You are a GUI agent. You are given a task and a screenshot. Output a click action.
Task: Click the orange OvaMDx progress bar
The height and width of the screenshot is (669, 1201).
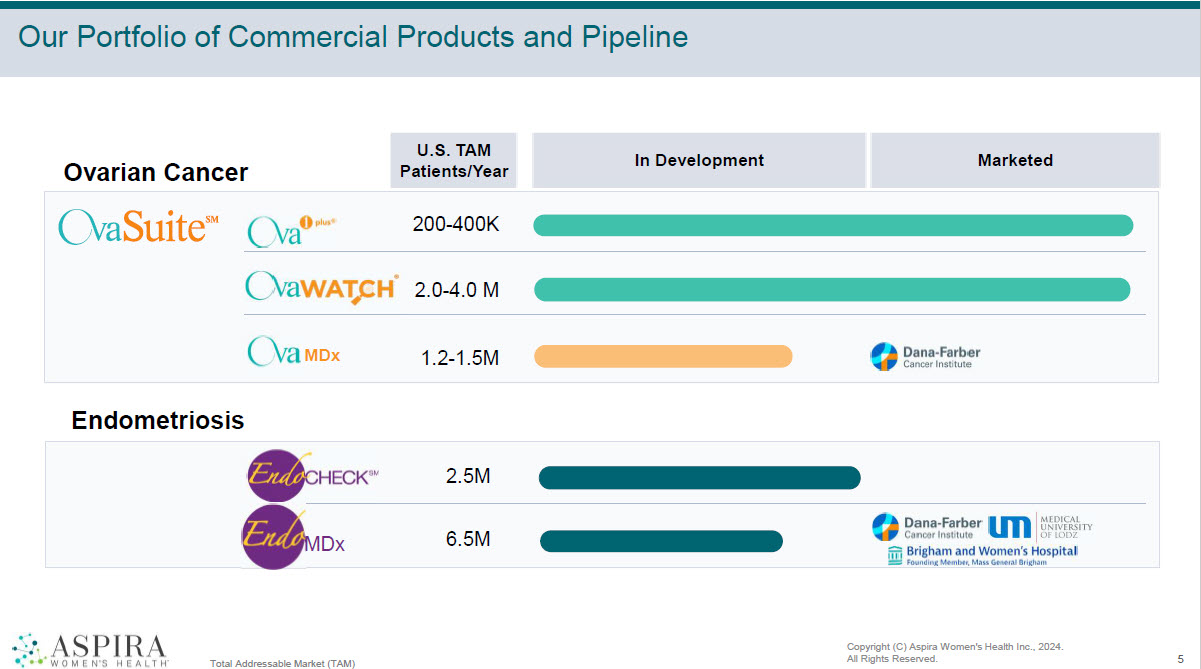tap(663, 356)
